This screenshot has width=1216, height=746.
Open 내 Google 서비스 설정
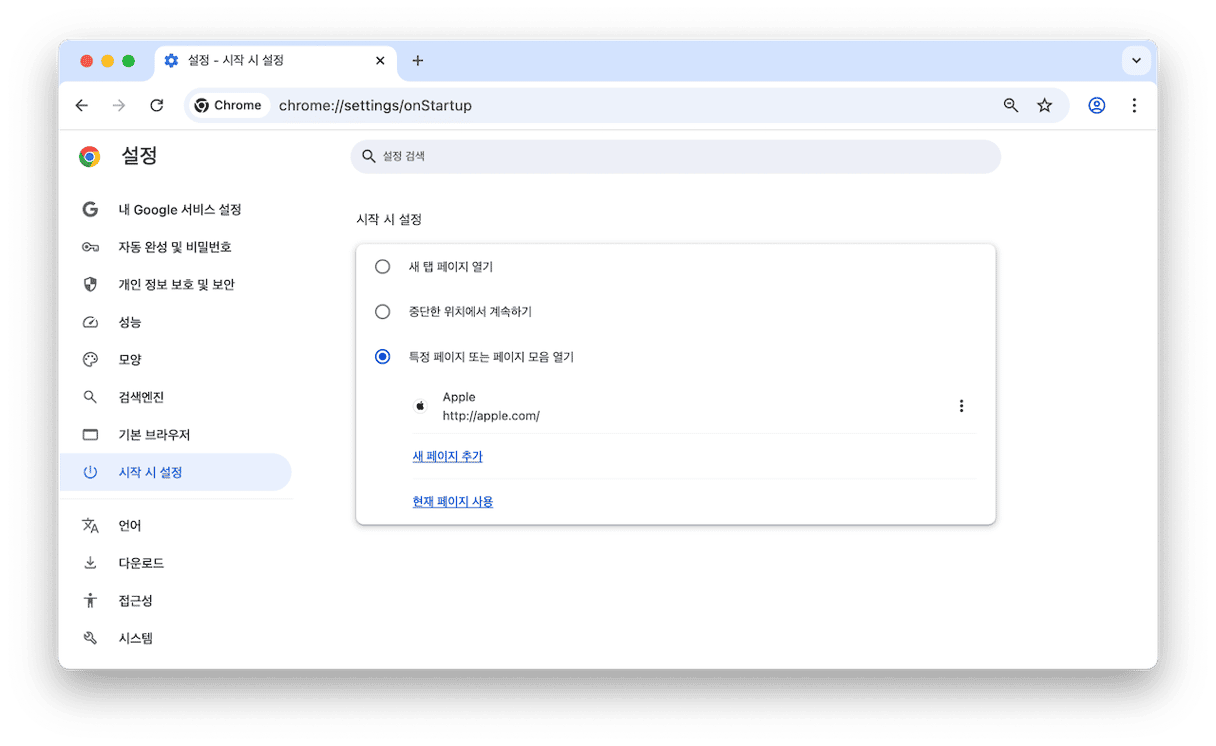(x=175, y=210)
